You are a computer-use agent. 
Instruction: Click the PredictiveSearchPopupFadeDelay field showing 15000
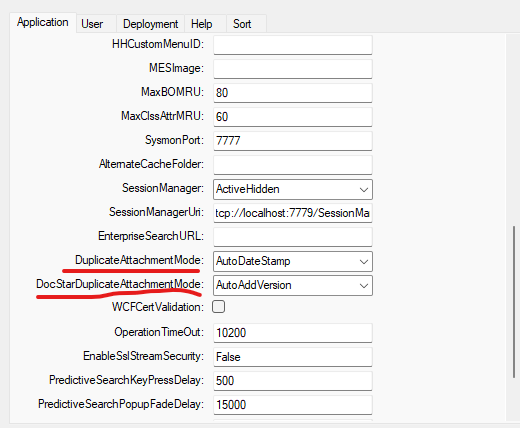293,405
